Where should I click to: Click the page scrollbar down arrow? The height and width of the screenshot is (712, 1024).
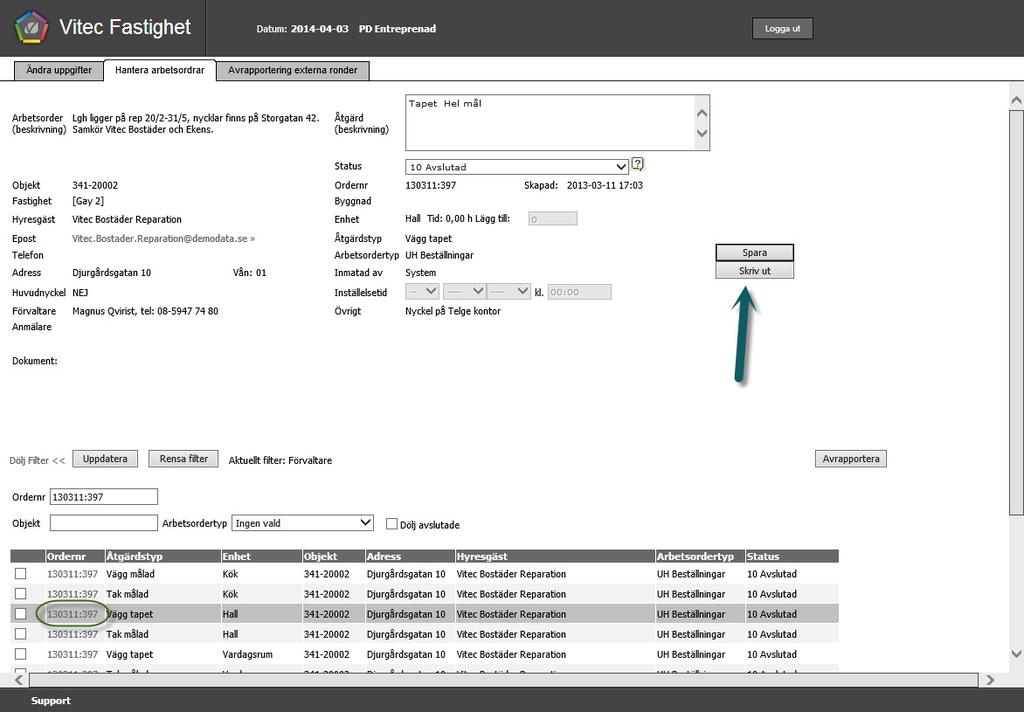point(1016,654)
